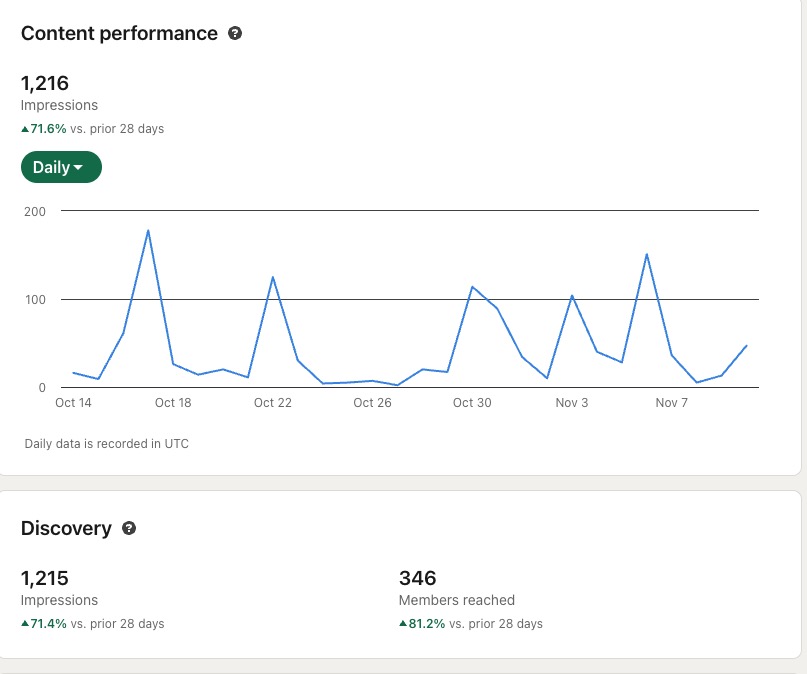The height and width of the screenshot is (674, 807).
Task: Click the green up arrow beside 71.6%
Action: pyautogui.click(x=25, y=129)
